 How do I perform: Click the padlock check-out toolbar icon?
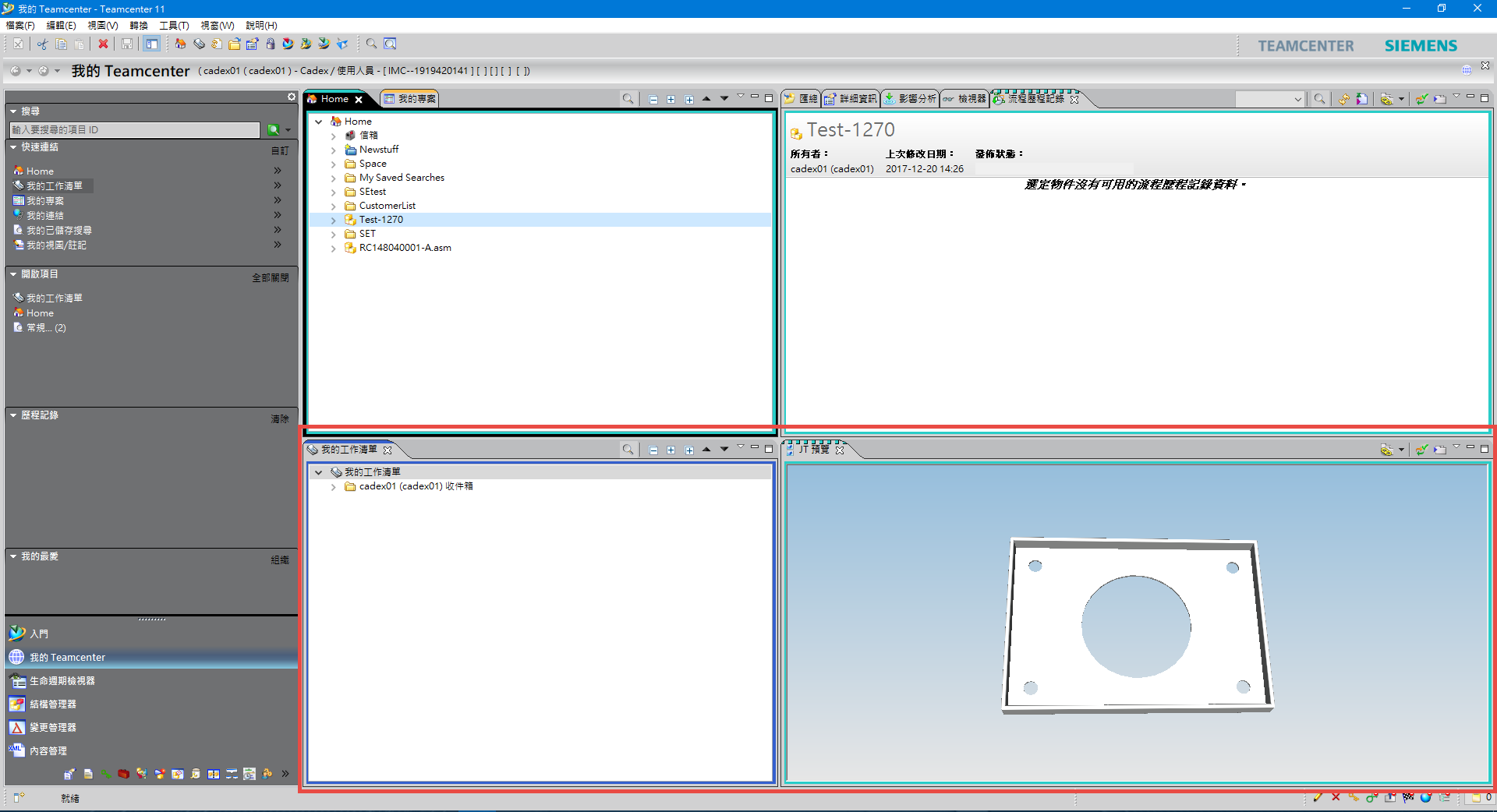[x=271, y=44]
